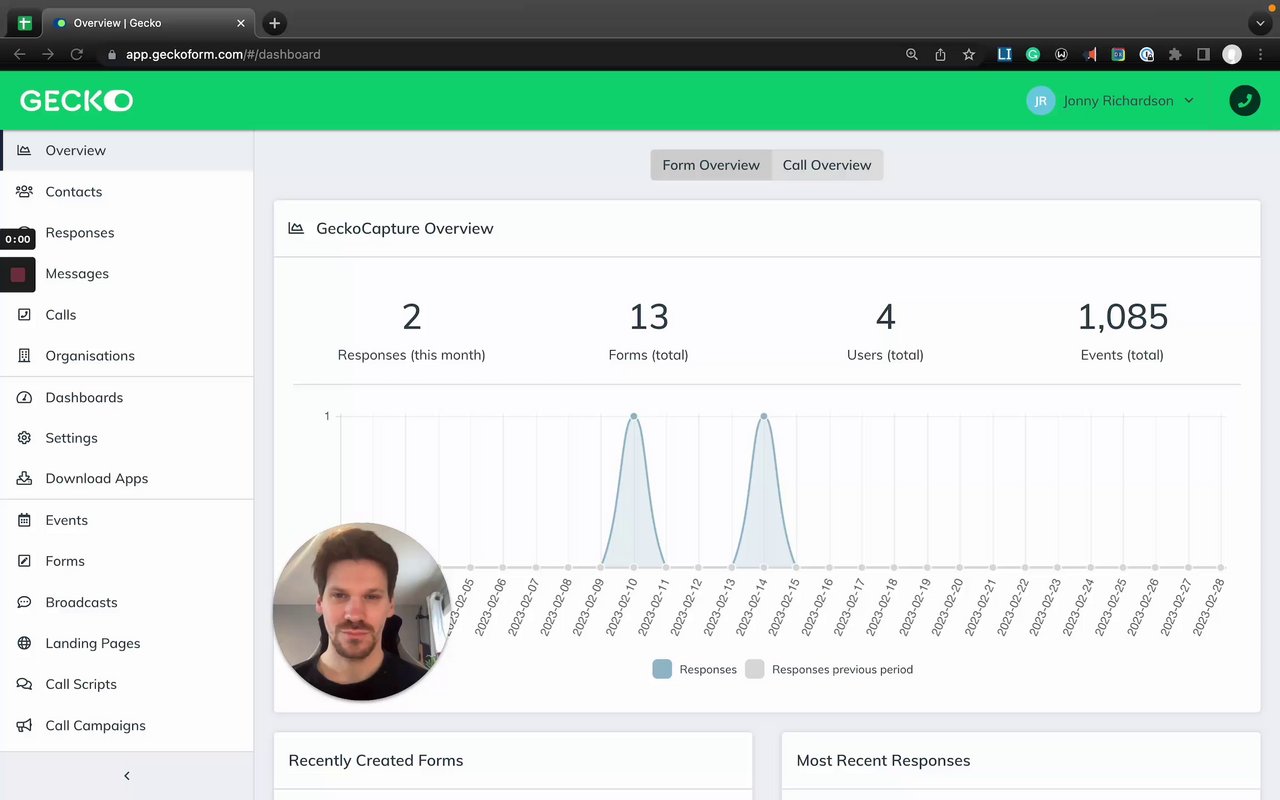
Task: Open the Chrome tab search dropdown
Action: (x=1260, y=23)
